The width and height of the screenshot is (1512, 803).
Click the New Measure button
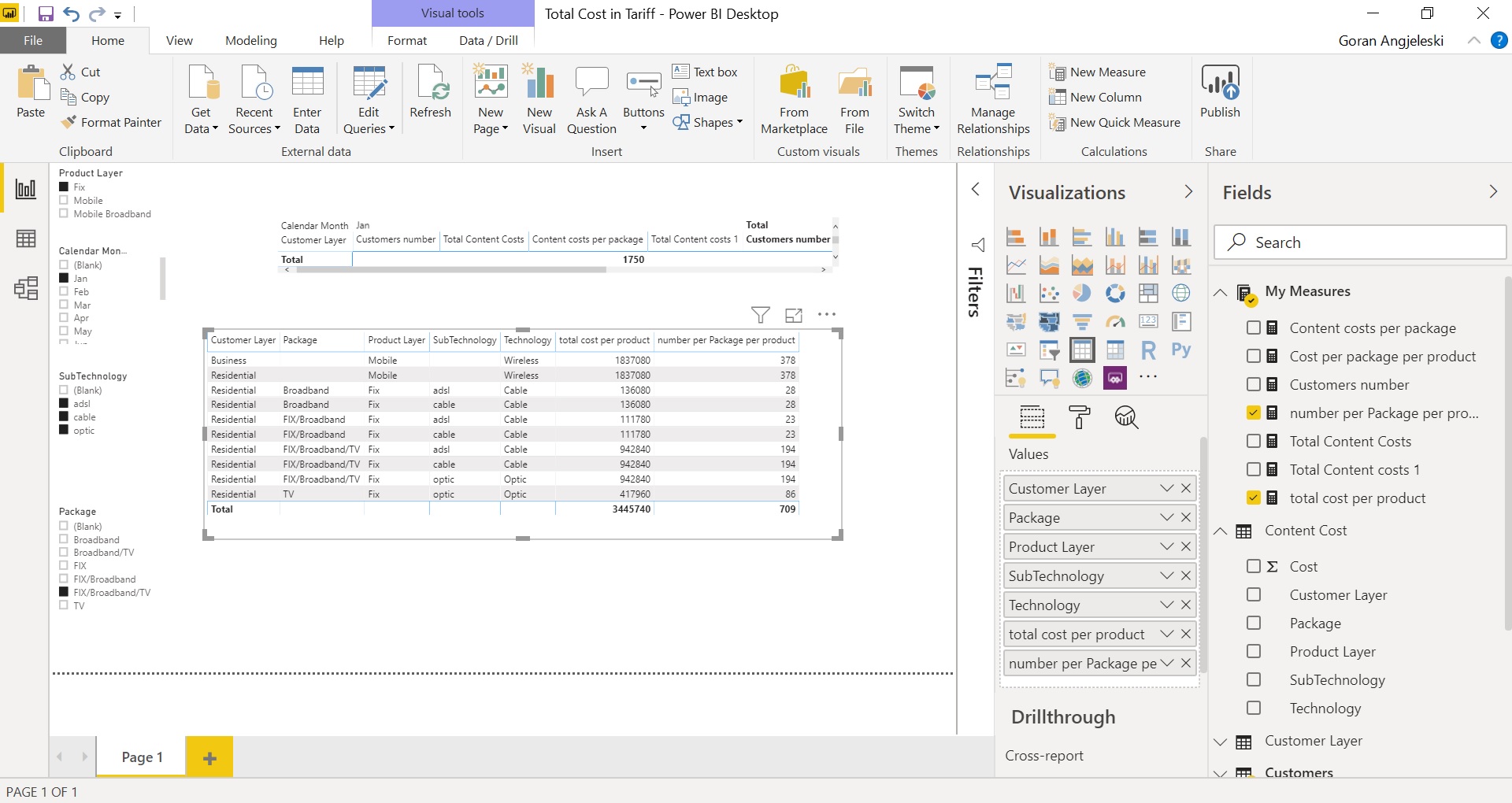pyautogui.click(x=1097, y=72)
